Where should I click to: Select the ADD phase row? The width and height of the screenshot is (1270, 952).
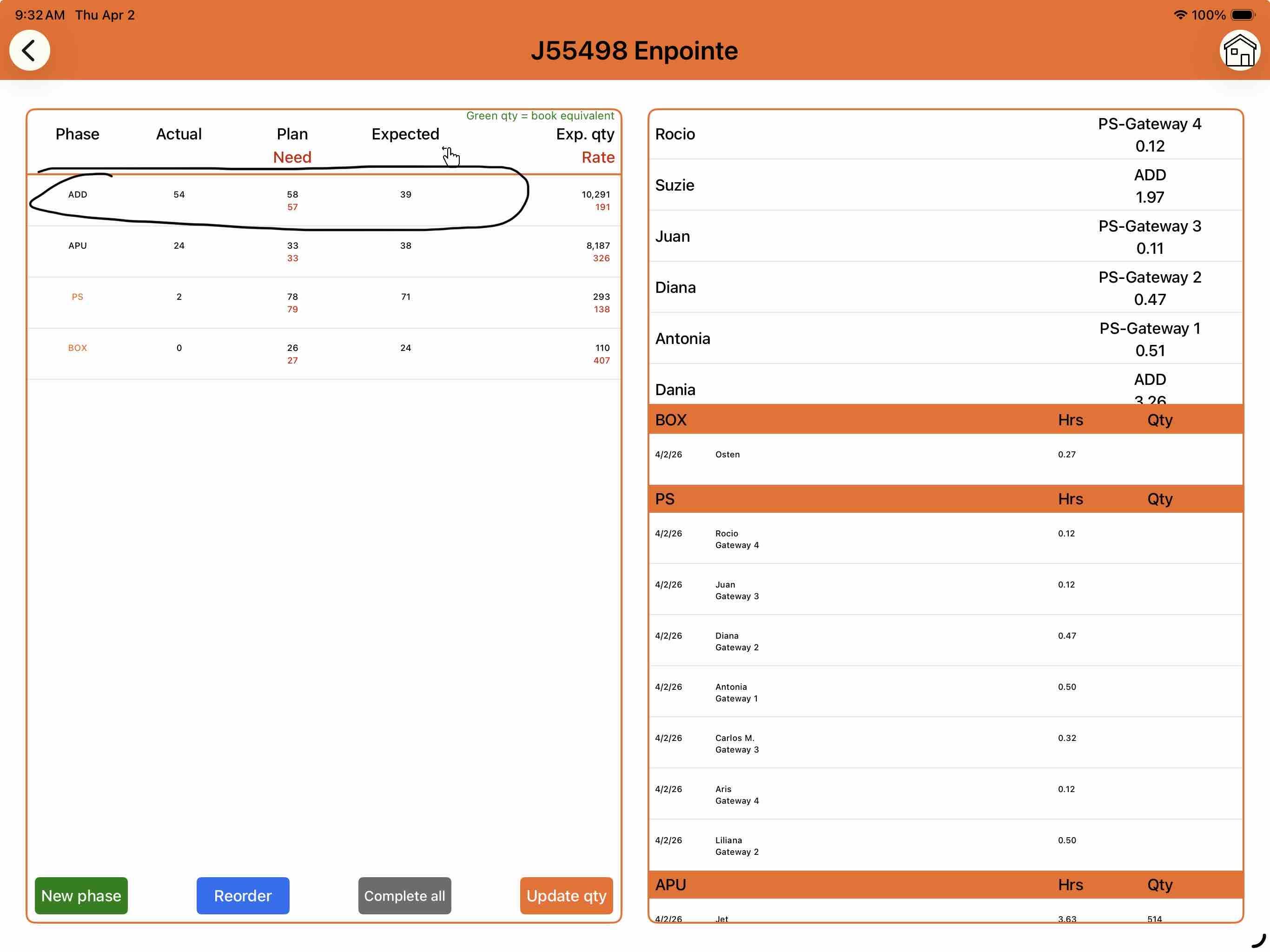point(78,195)
